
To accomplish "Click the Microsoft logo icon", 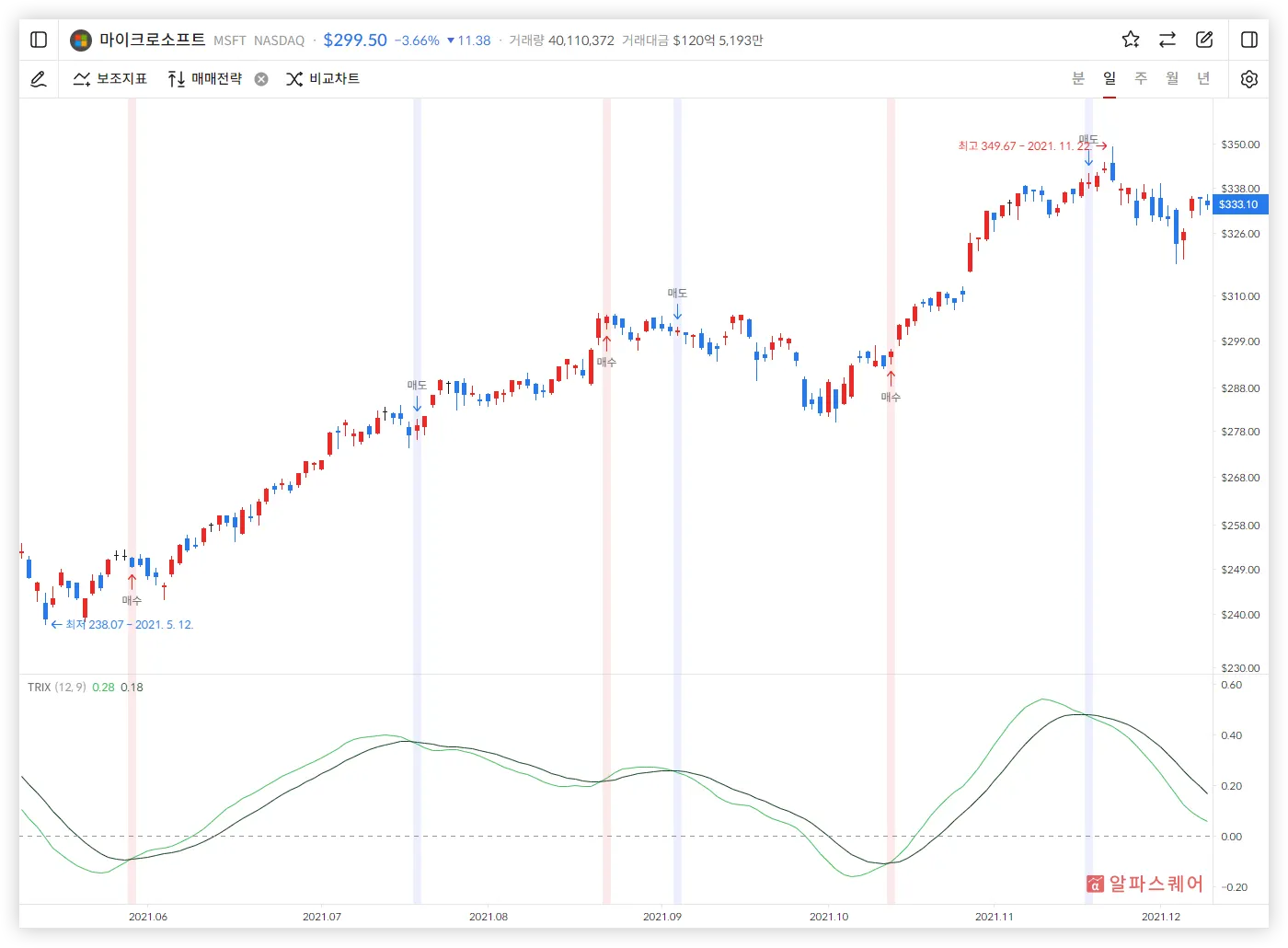I will point(81,40).
